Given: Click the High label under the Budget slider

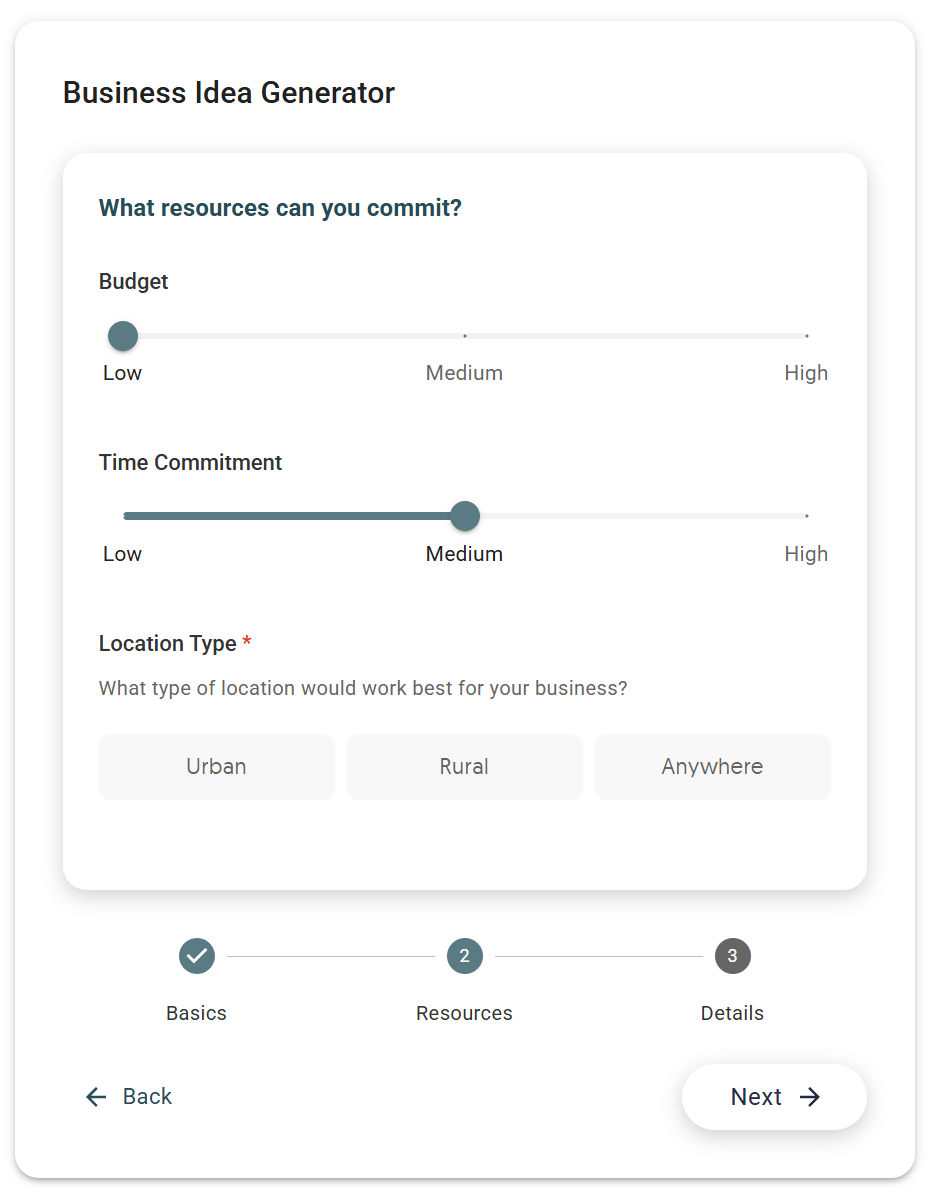Looking at the screenshot, I should coord(806,373).
